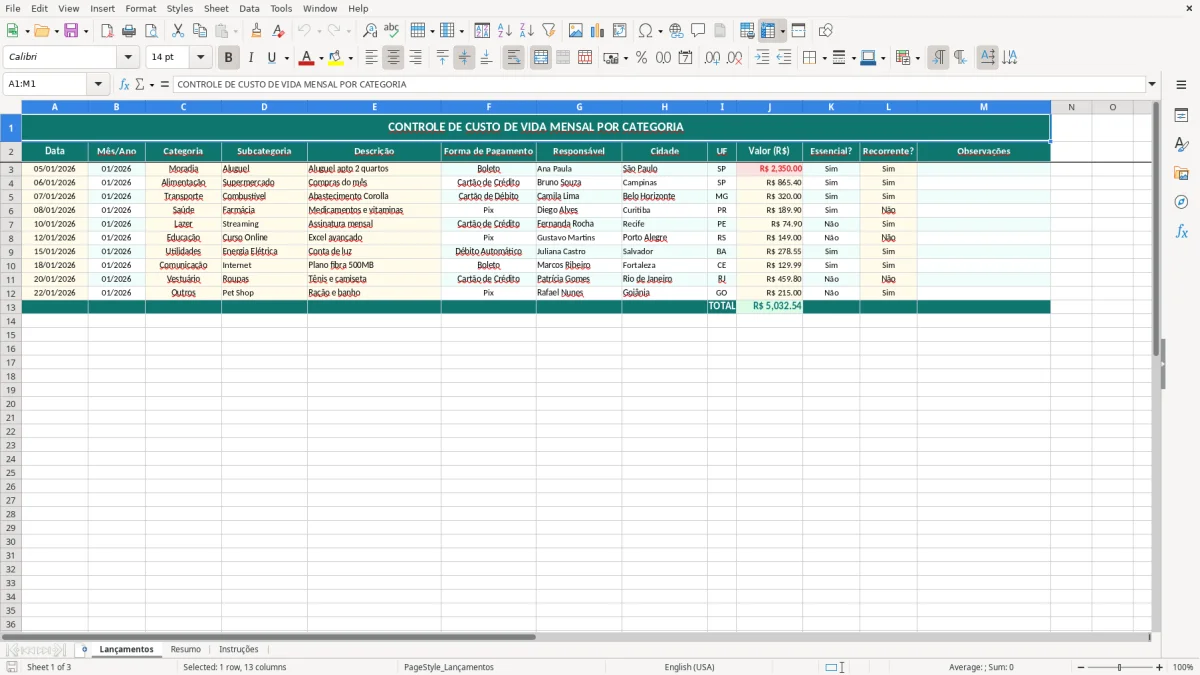1200x675 pixels.
Task: Toggle Bold formatting
Action: point(229,58)
